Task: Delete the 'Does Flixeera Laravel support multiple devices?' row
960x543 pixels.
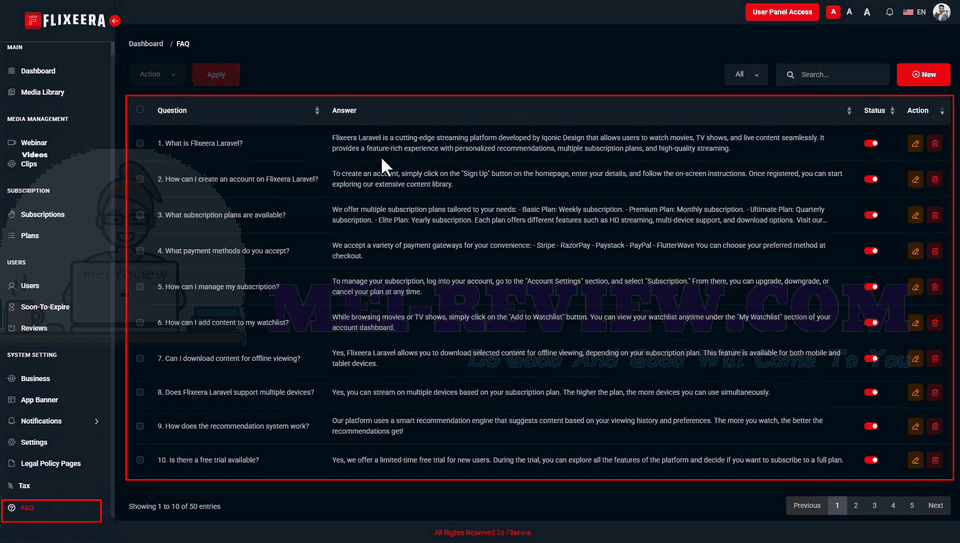Action: (935, 392)
